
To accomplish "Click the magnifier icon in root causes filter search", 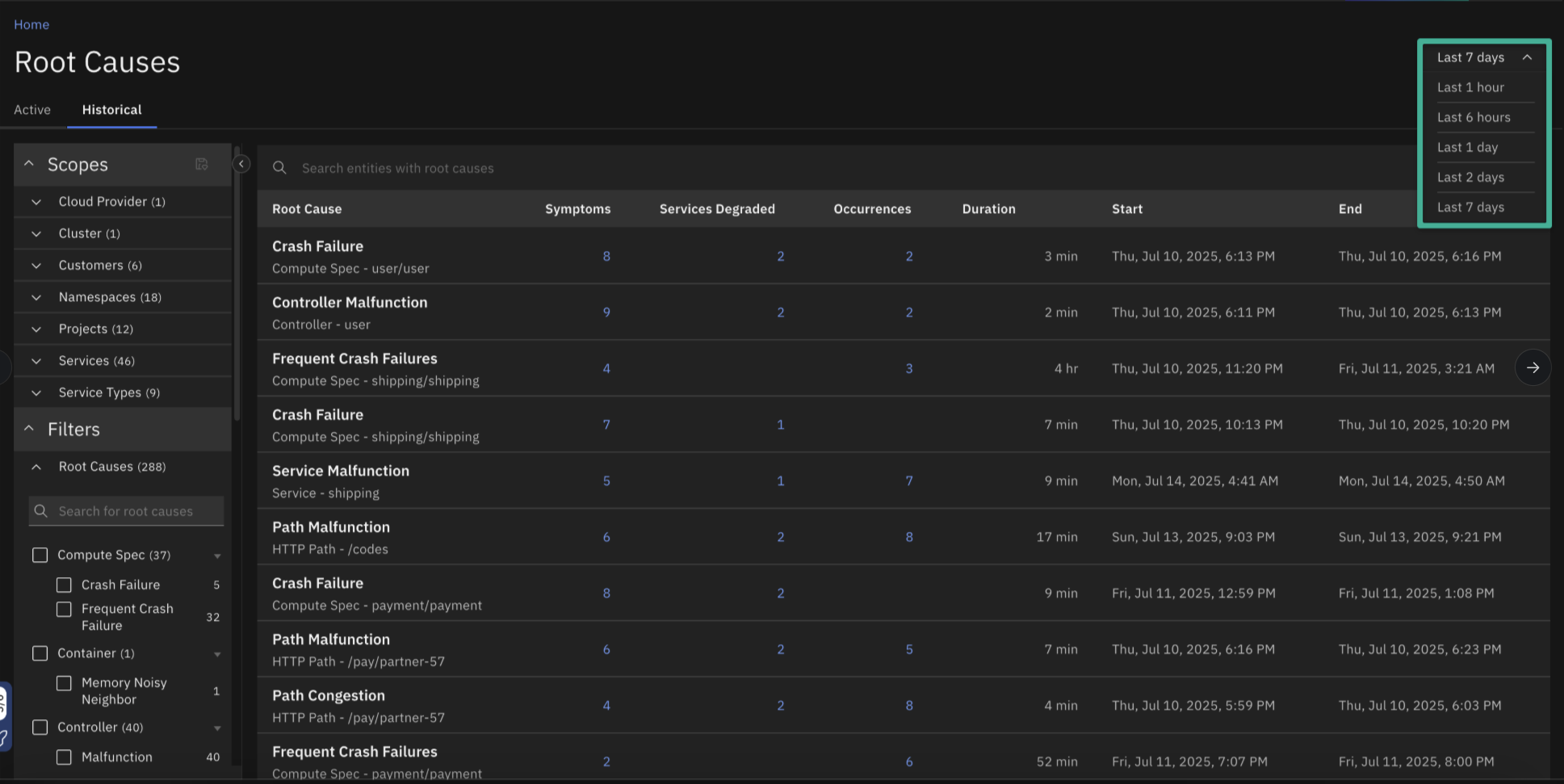I will pos(41,511).
